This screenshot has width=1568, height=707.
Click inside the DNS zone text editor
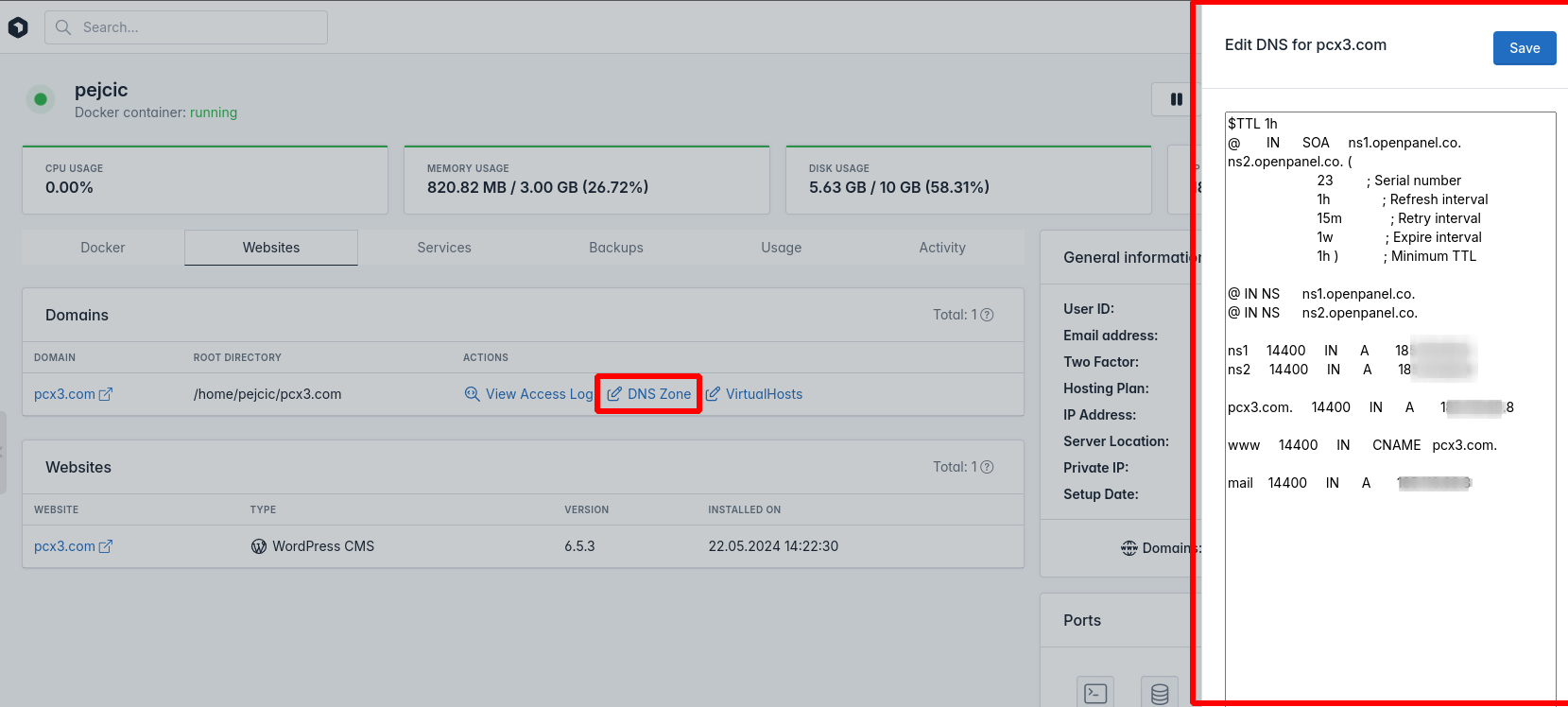1389,586
